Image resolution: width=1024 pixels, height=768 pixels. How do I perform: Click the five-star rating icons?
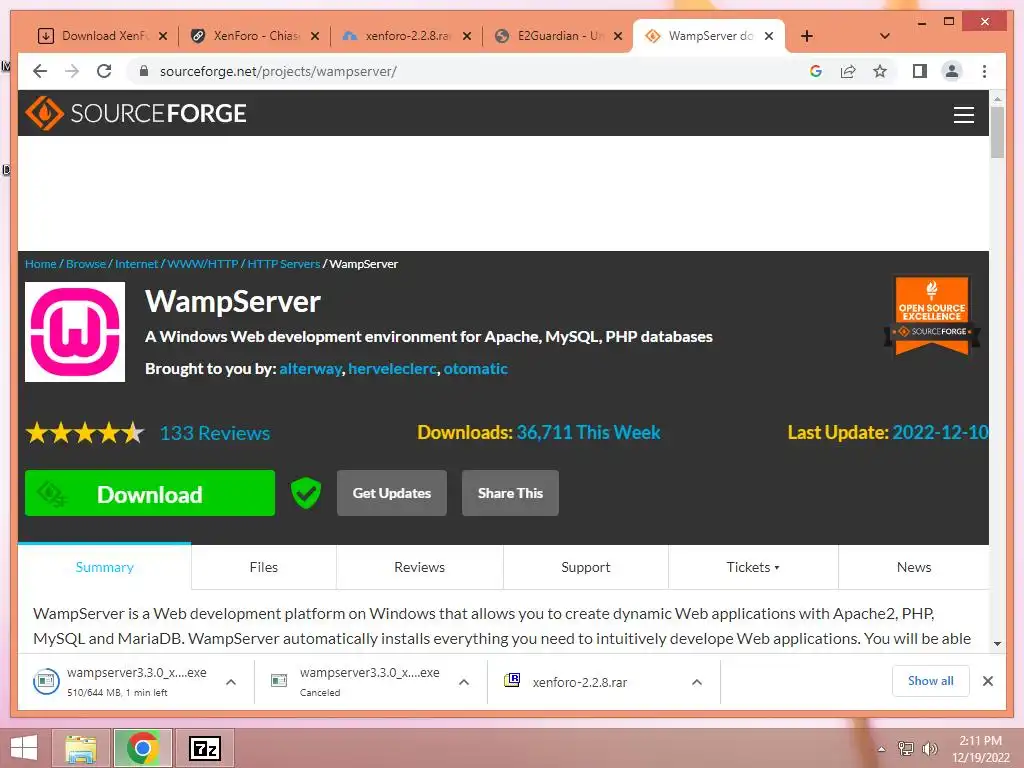pos(85,432)
